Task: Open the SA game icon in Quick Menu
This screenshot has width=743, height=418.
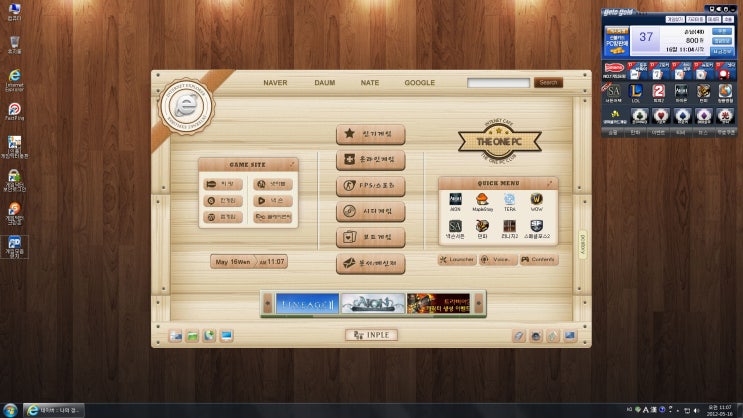Action: pyautogui.click(x=455, y=226)
